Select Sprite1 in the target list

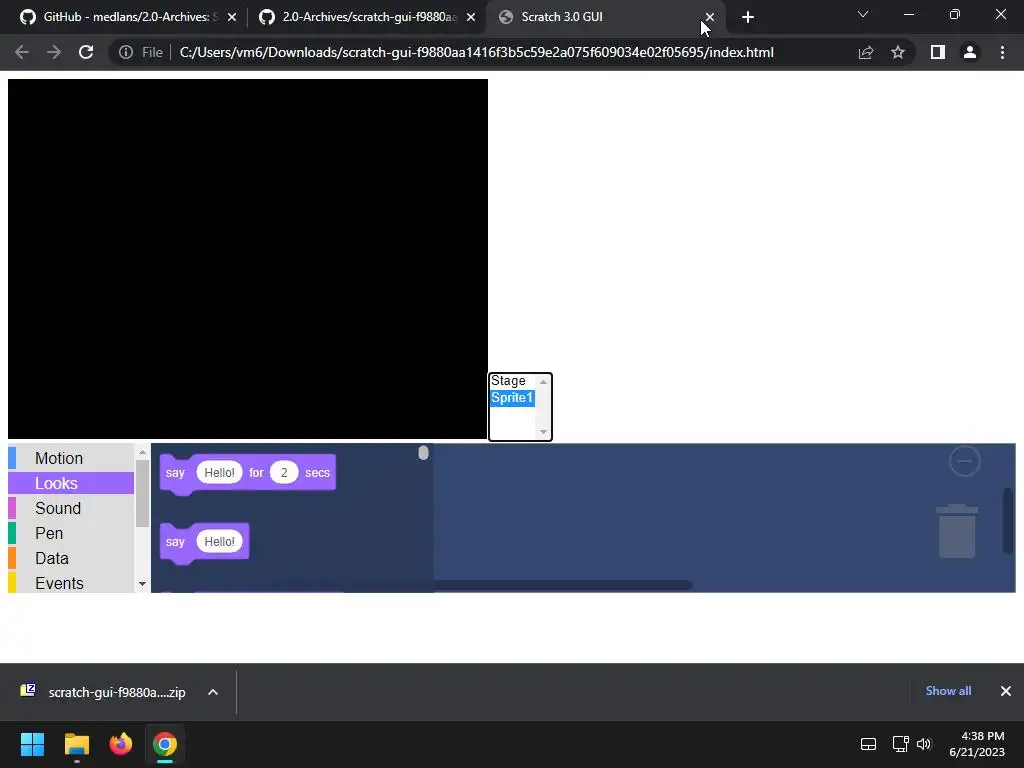click(x=512, y=398)
